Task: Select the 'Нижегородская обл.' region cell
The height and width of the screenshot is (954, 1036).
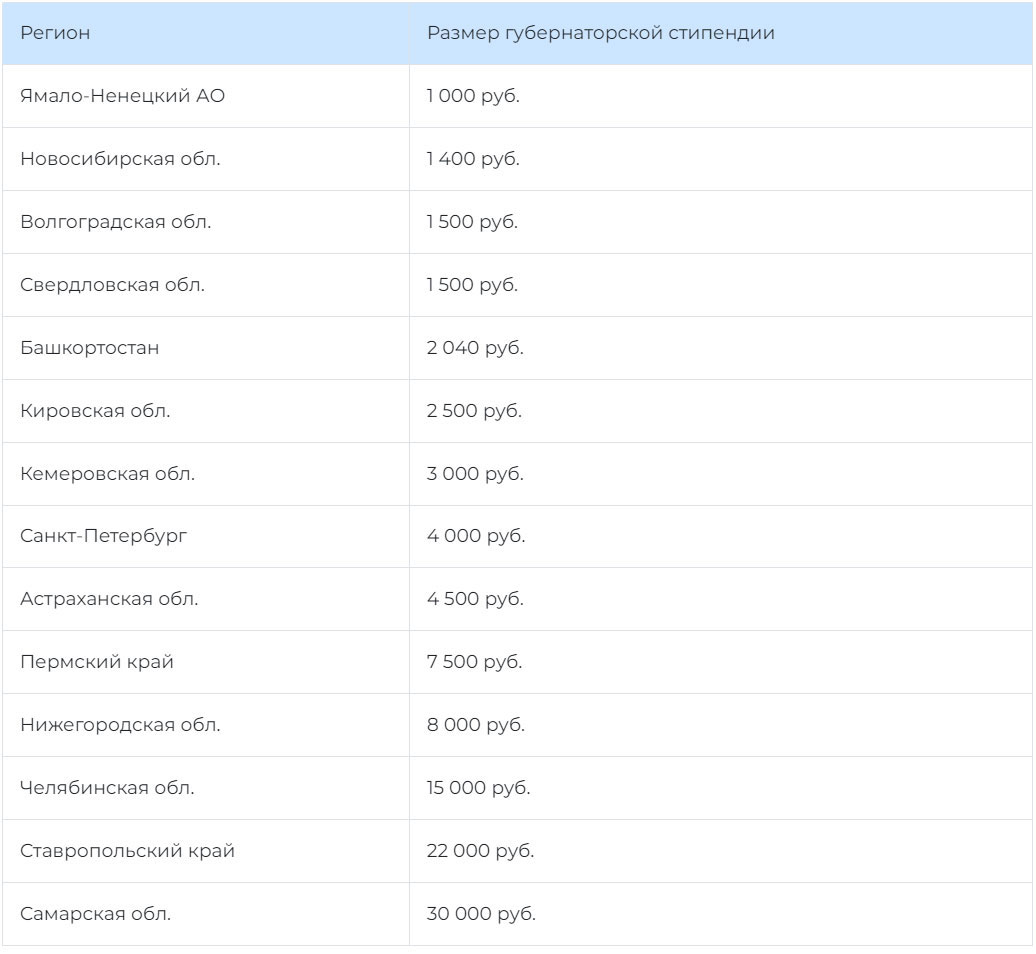Action: click(x=120, y=725)
